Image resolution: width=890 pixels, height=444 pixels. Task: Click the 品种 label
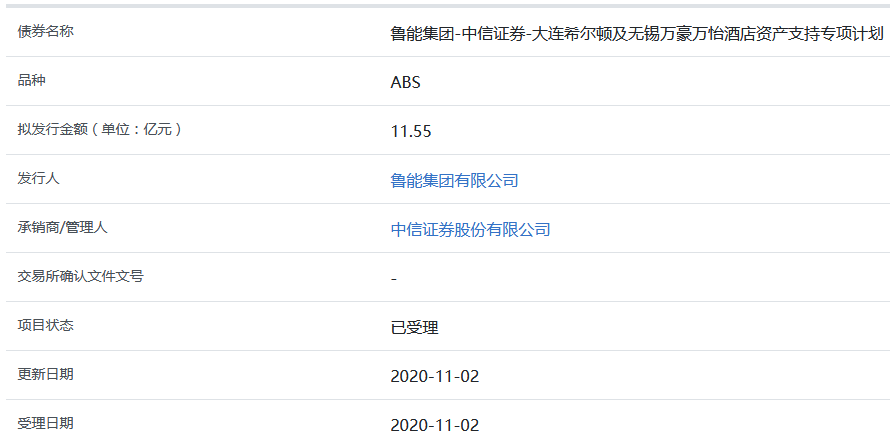tap(32, 81)
